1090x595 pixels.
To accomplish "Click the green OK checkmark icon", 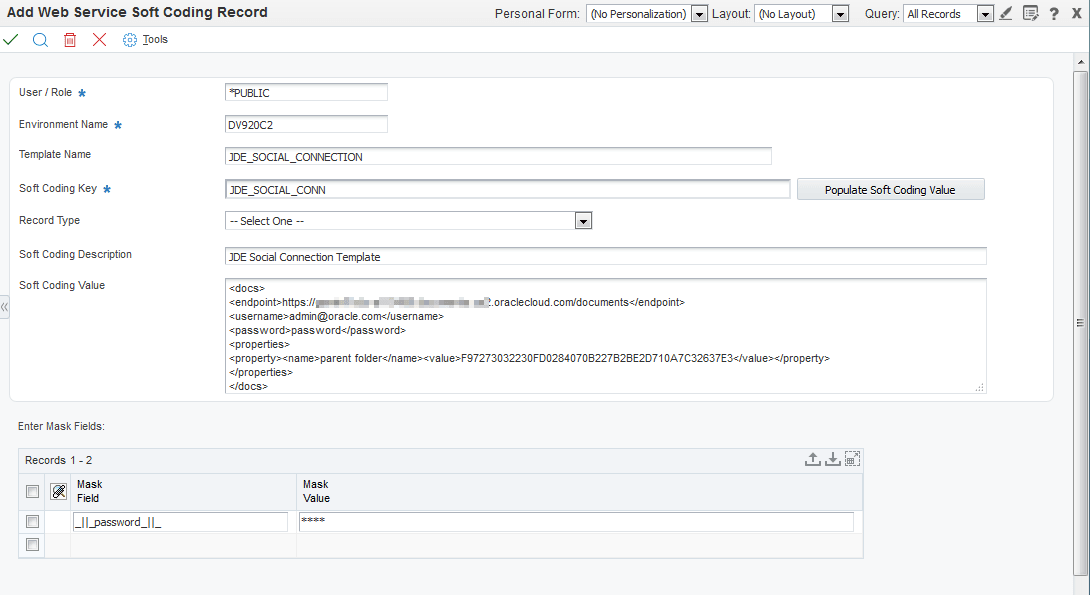I will click(10, 40).
